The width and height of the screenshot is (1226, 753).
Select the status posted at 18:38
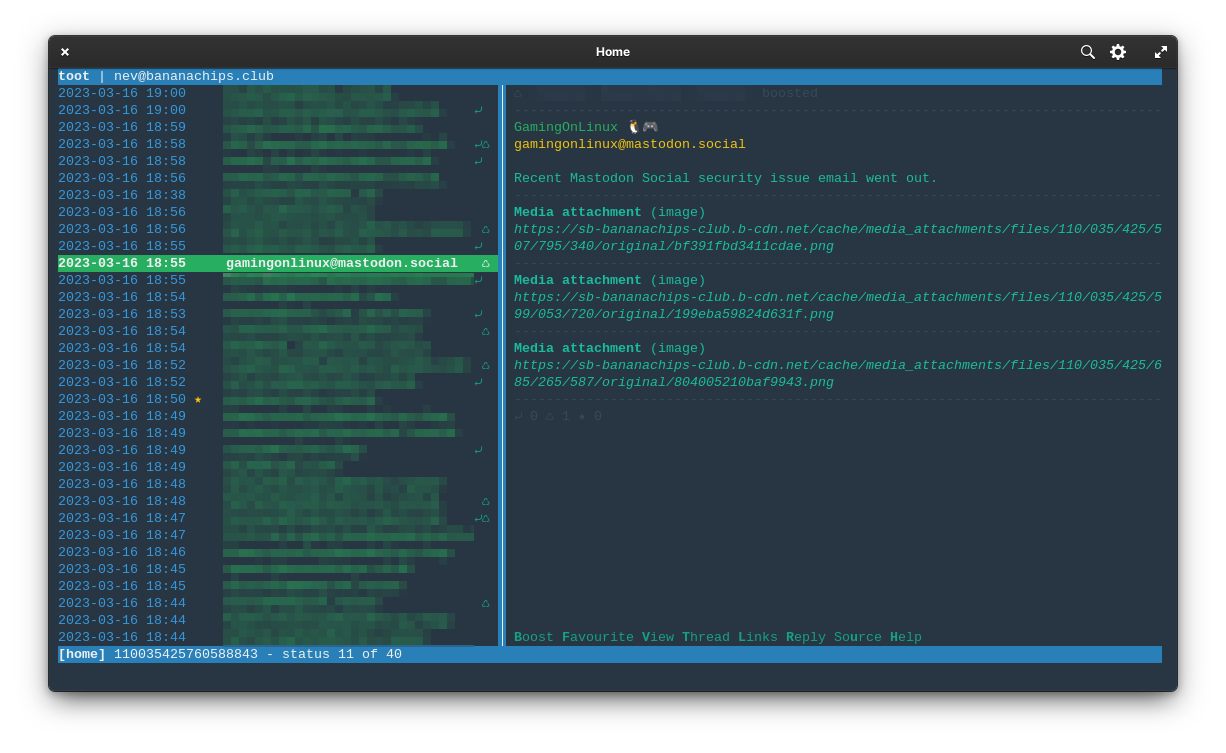point(122,196)
